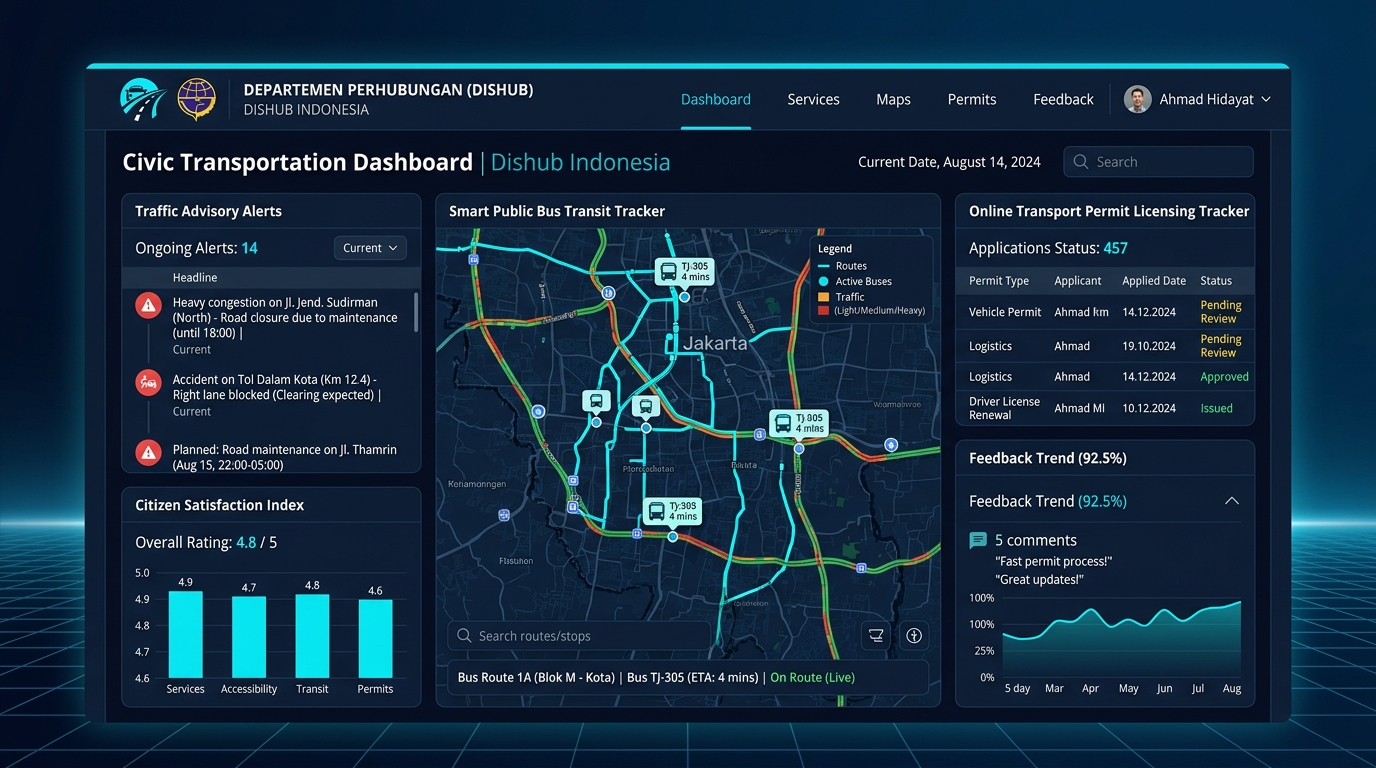Click the bus marker directly above the Jakarta label
The image size is (1376, 768).
(x=684, y=272)
